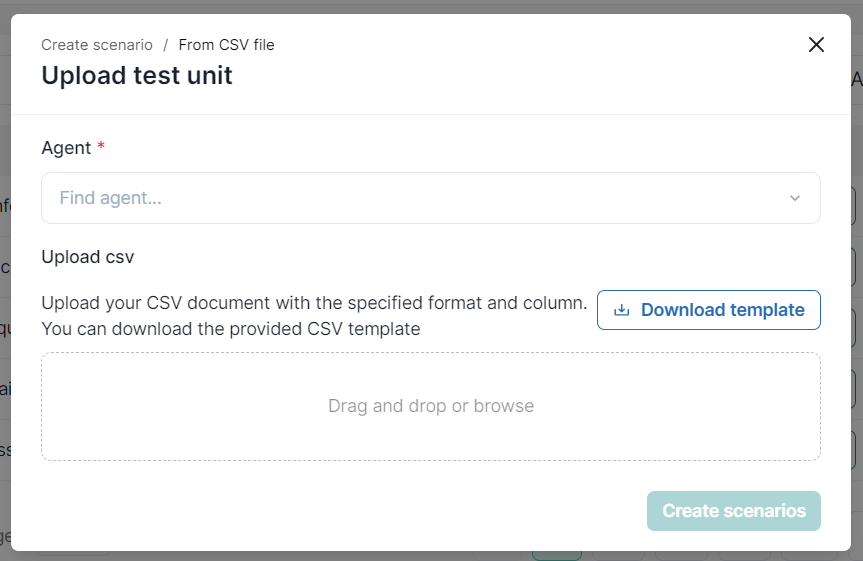Image resolution: width=863 pixels, height=561 pixels.
Task: Click the green-outlined page button behind the dialog
Action: tap(556, 554)
